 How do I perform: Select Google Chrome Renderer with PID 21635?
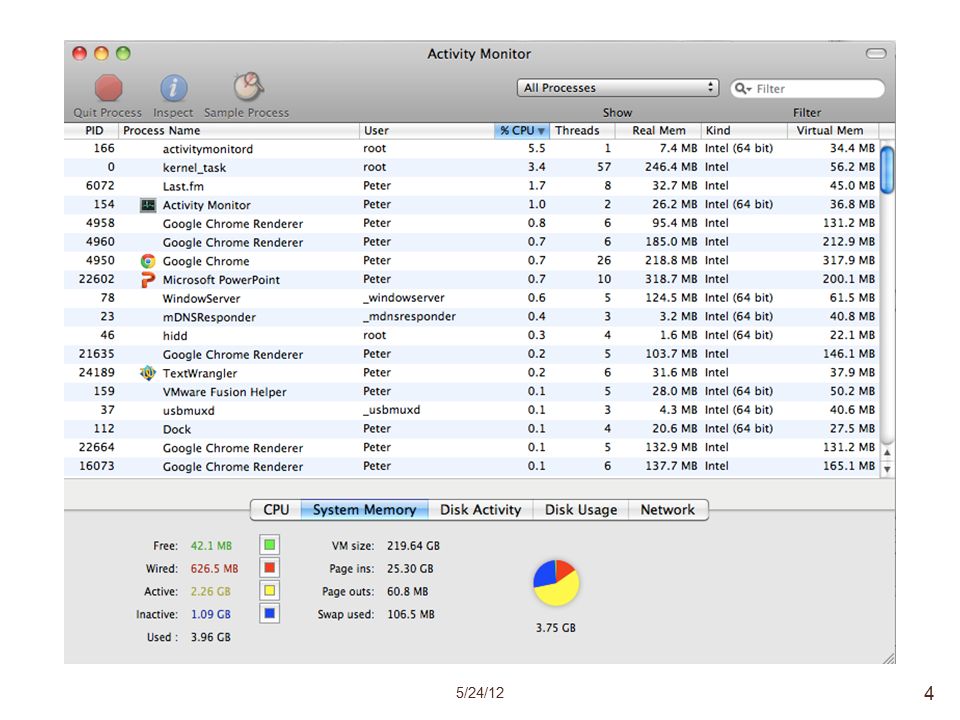(x=471, y=354)
